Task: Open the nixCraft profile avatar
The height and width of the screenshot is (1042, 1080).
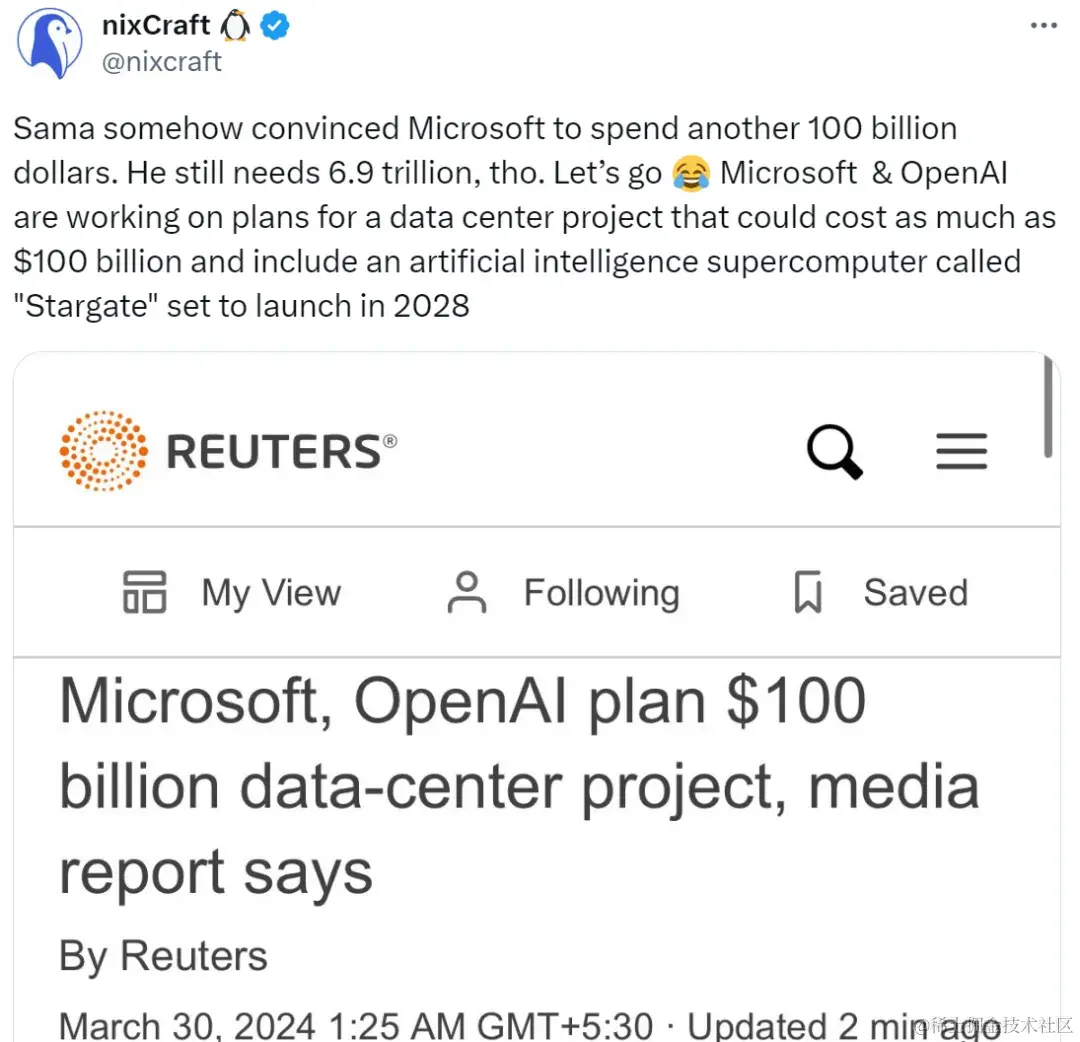Action: coord(50,45)
